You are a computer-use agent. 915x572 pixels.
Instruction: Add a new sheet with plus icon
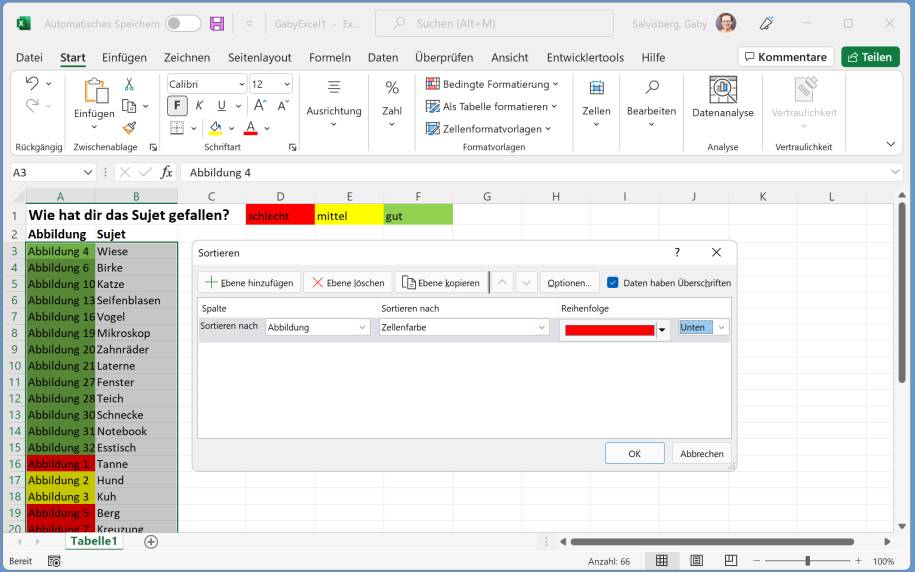pos(151,541)
